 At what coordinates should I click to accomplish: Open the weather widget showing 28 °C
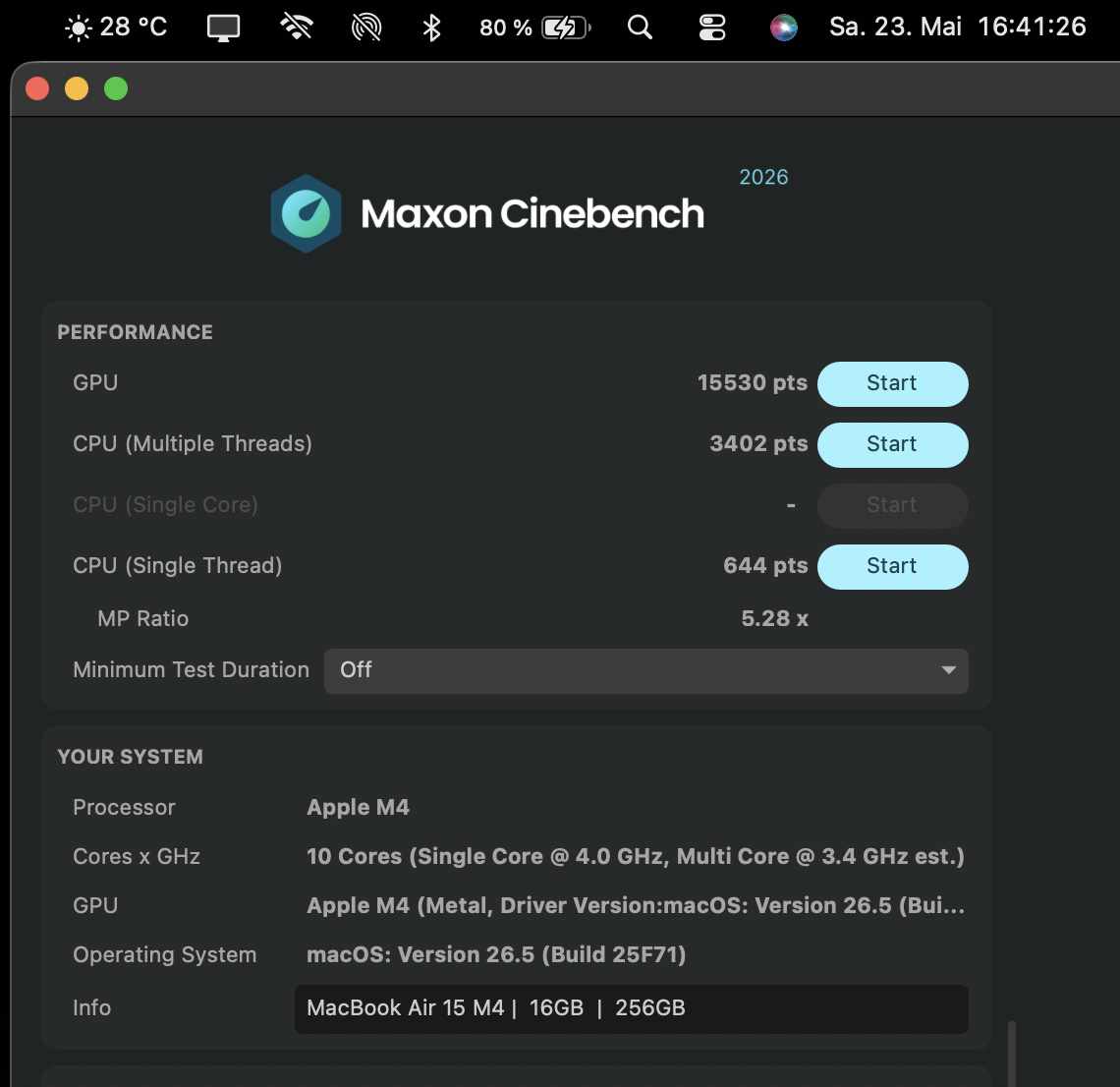tap(116, 28)
